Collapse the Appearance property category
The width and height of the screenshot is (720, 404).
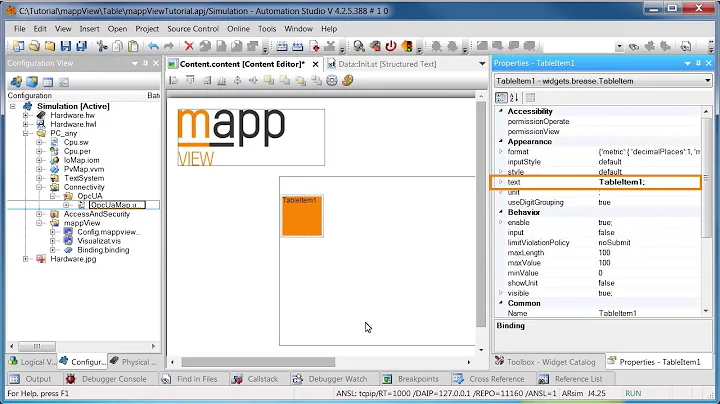[x=501, y=141]
